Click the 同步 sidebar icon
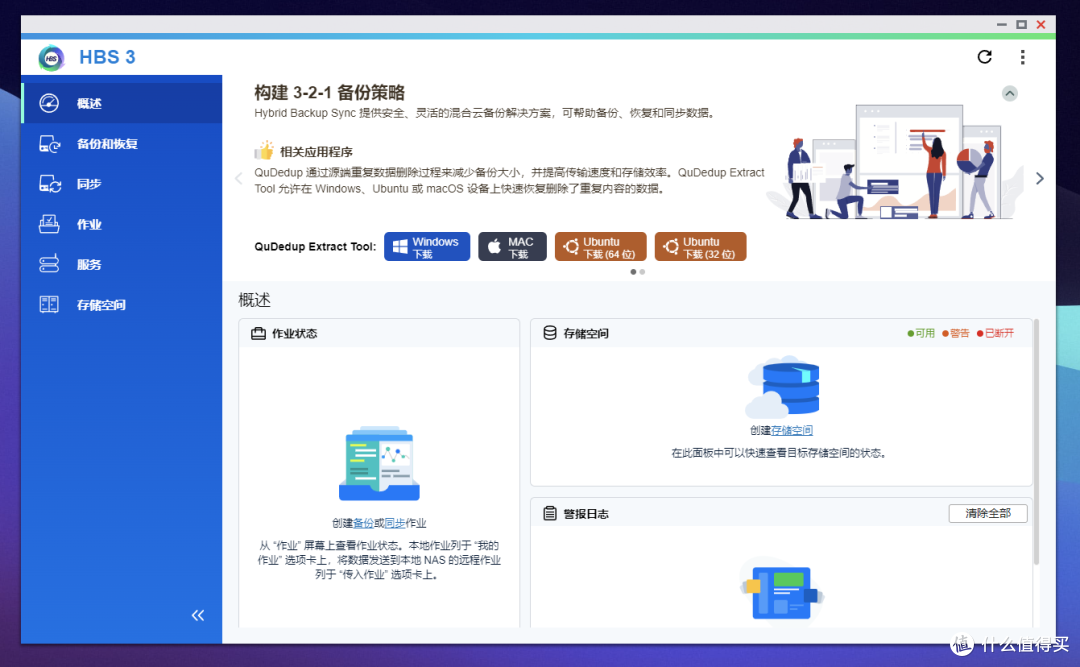This screenshot has height=667, width=1080. [x=50, y=184]
